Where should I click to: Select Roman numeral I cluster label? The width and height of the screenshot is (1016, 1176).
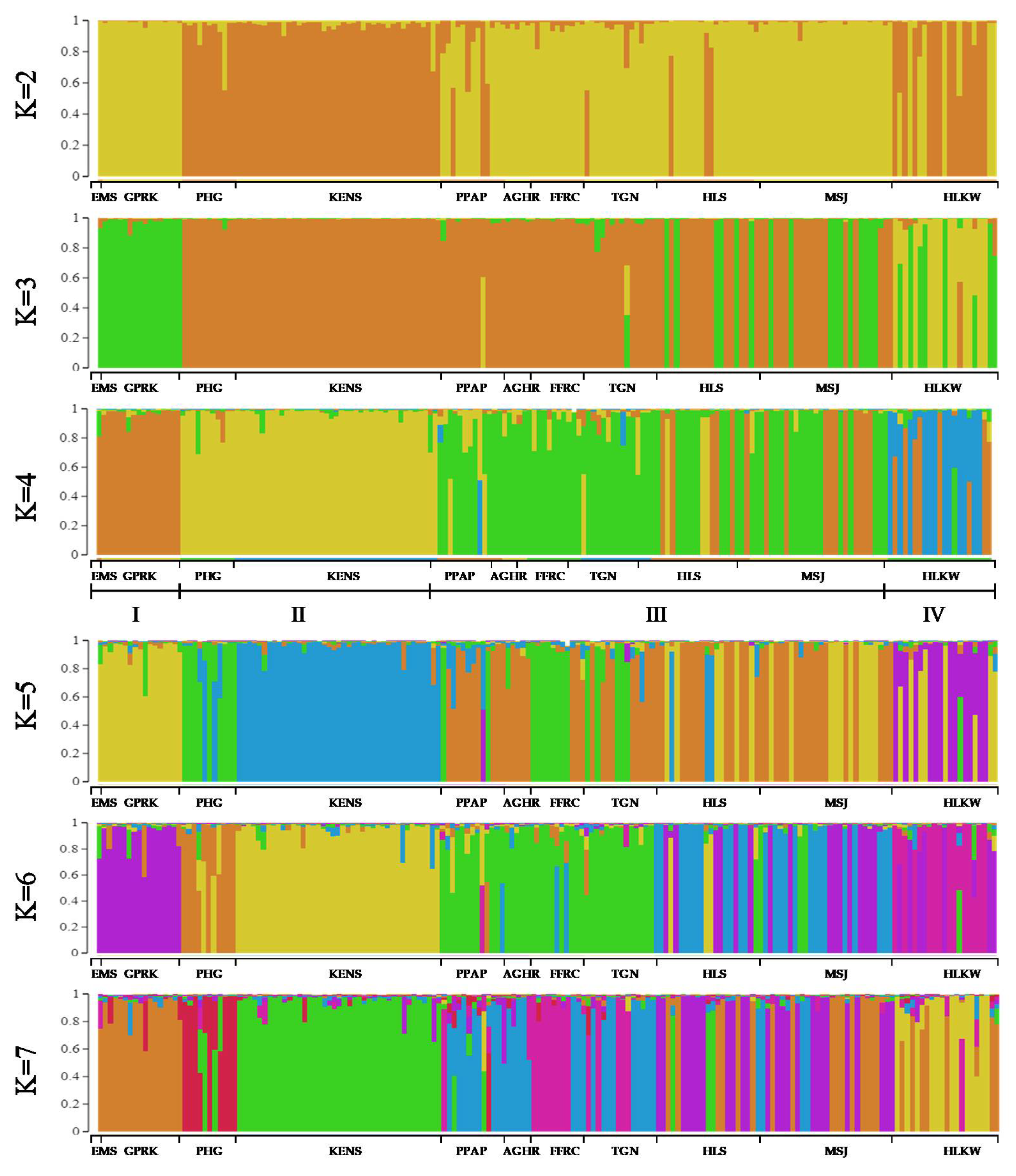tap(136, 615)
